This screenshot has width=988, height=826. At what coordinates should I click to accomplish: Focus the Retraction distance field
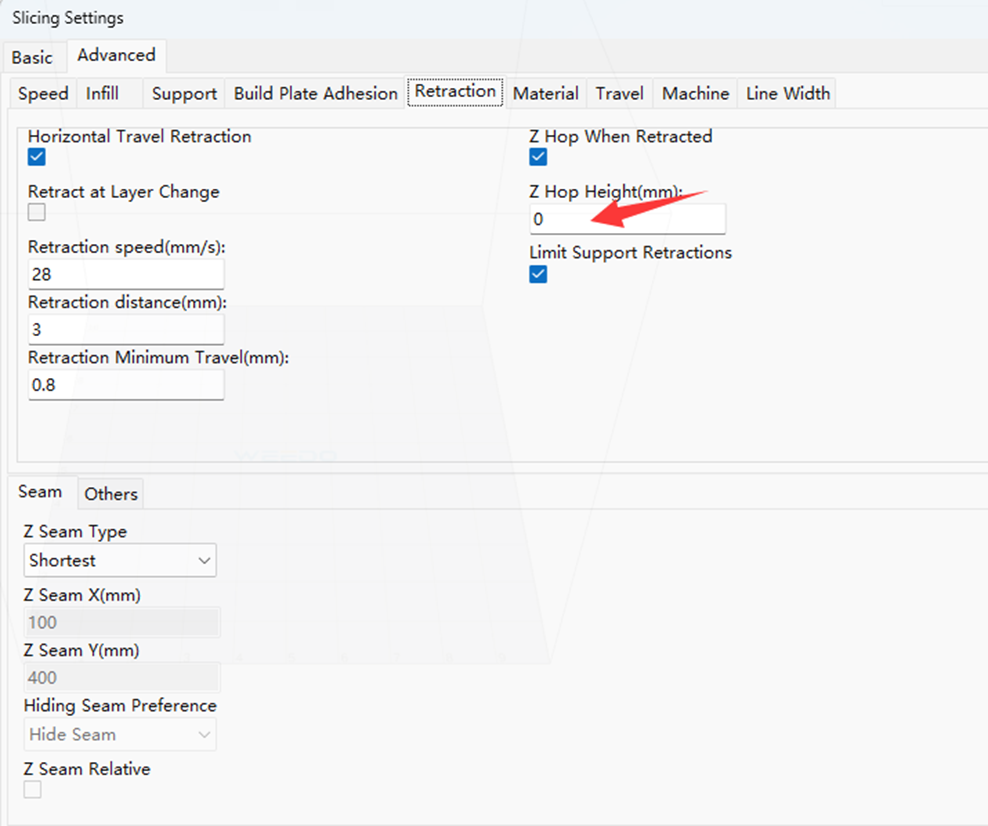click(x=125, y=329)
